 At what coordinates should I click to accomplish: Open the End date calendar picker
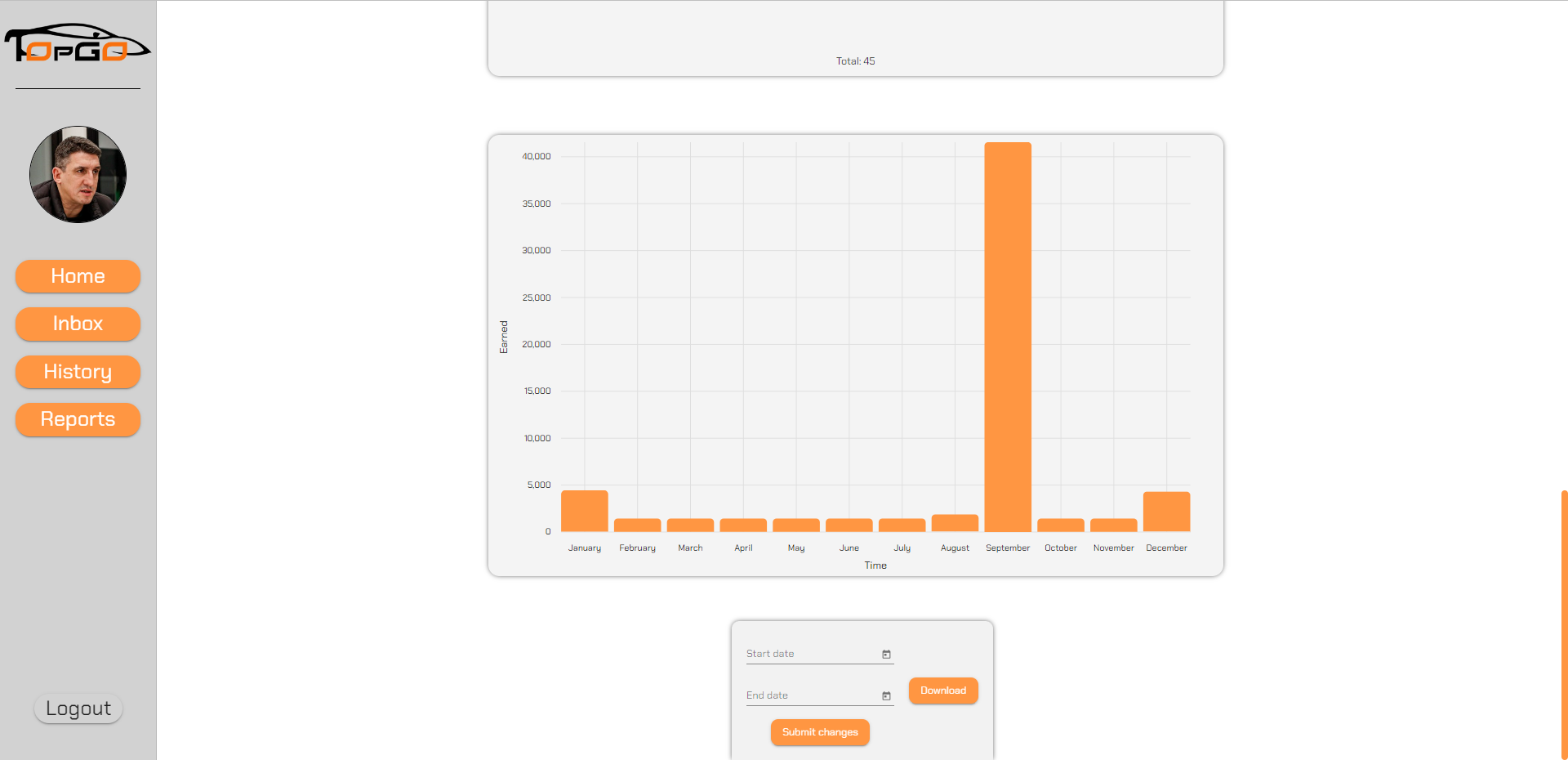tap(886, 696)
